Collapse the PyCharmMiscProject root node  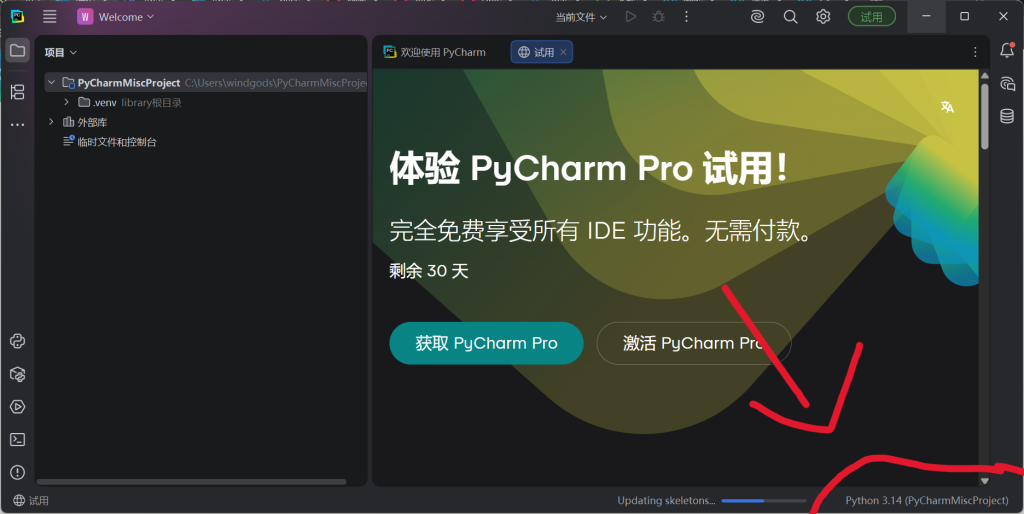51,83
